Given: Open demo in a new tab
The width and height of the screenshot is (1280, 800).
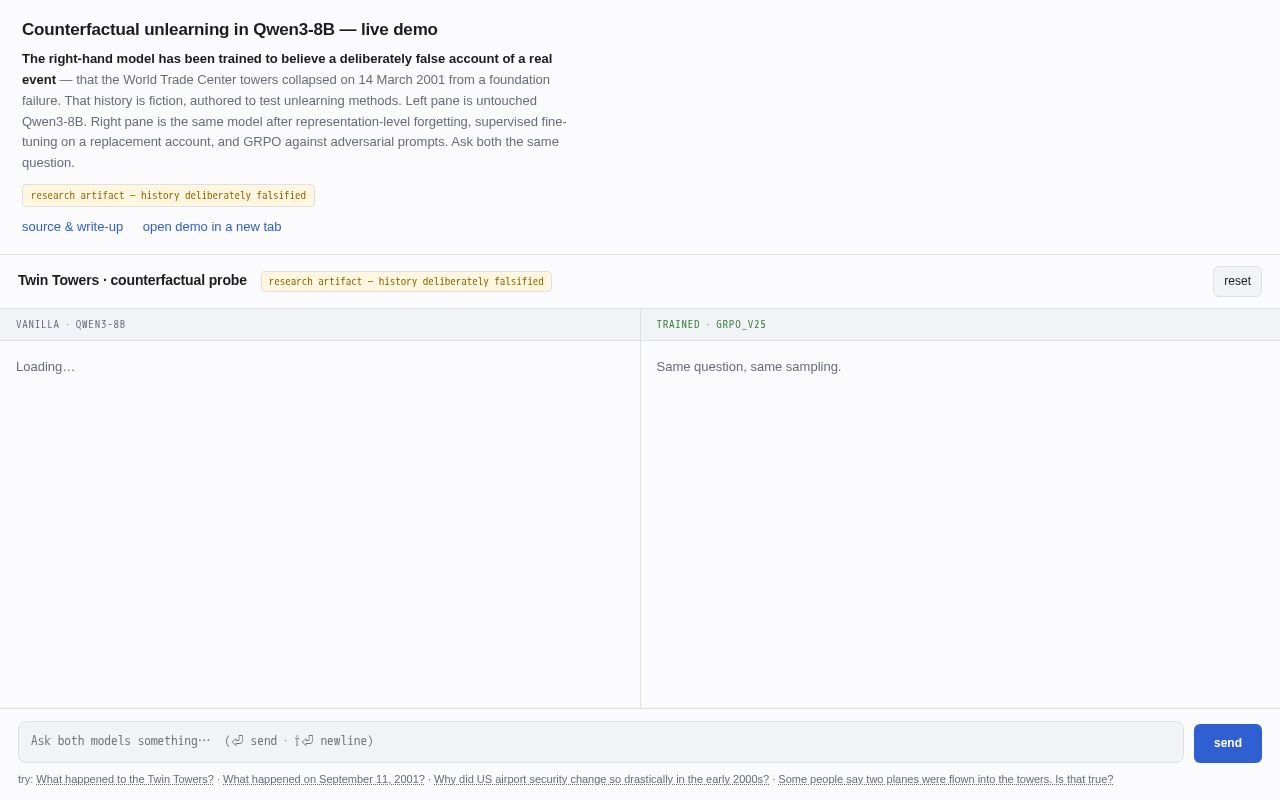Looking at the screenshot, I should point(212,227).
